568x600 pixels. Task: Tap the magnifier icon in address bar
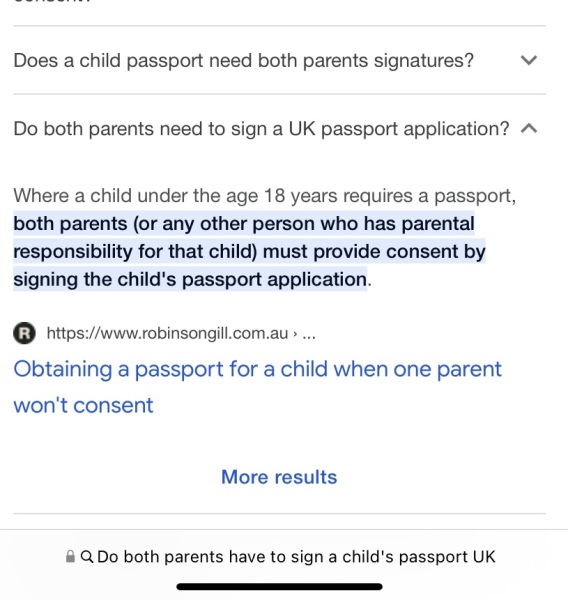point(87,557)
